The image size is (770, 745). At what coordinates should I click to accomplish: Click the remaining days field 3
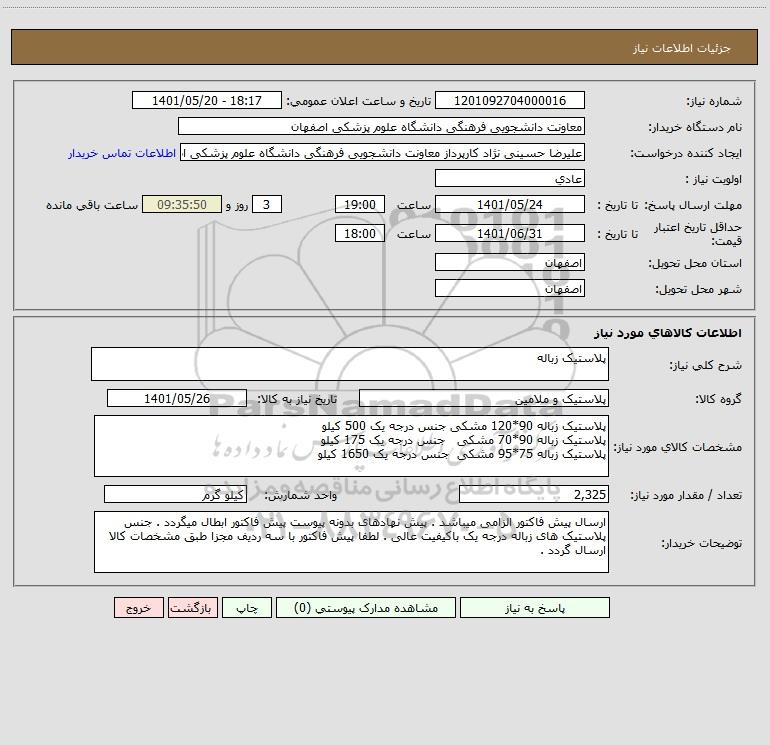coord(267,204)
